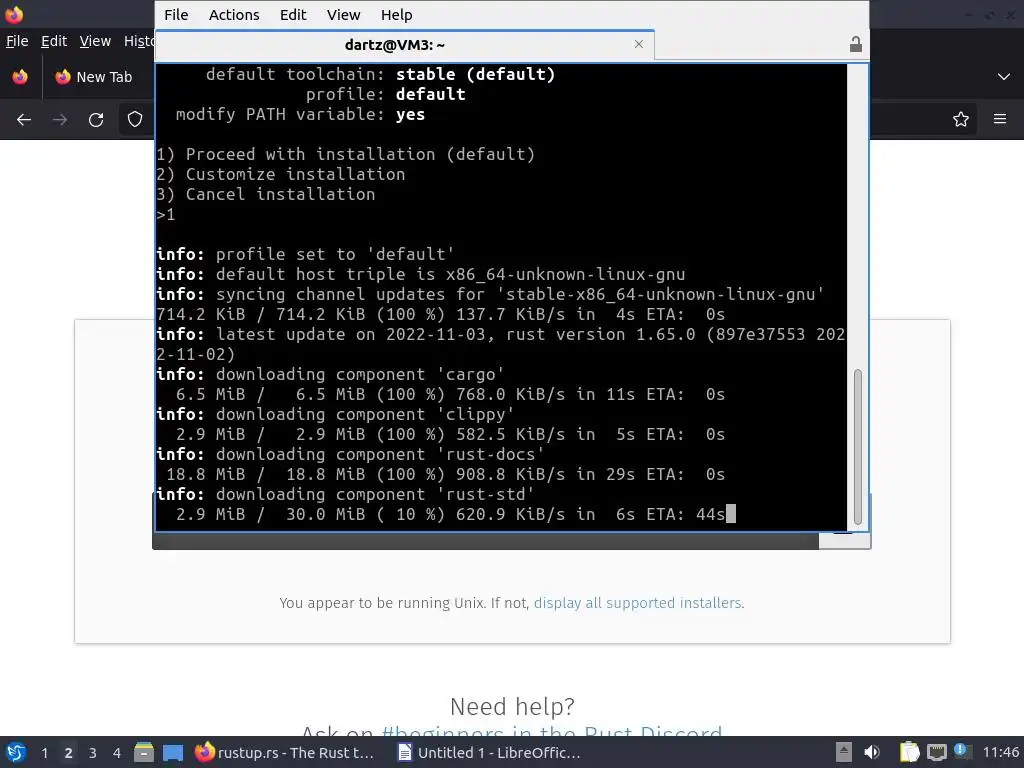Screen dimensions: 1024x768
Task: Switch to rustup.rs Firefox taskbar entry
Action: coord(285,752)
